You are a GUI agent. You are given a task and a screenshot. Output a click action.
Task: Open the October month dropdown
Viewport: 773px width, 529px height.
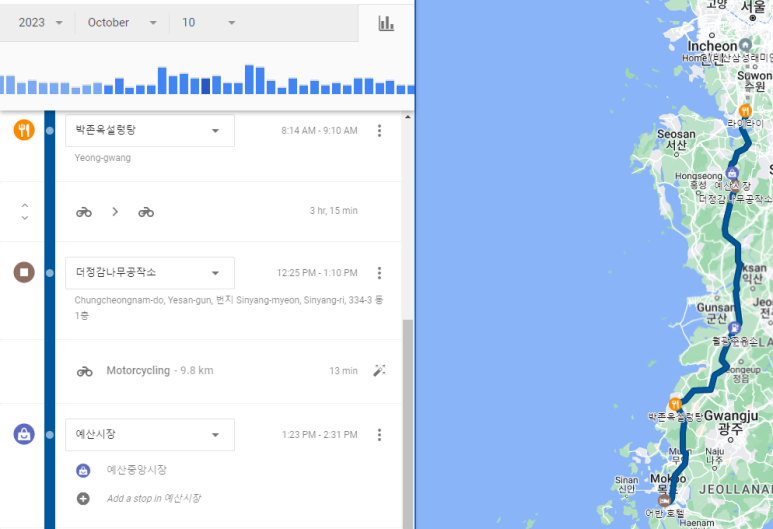[x=122, y=23]
